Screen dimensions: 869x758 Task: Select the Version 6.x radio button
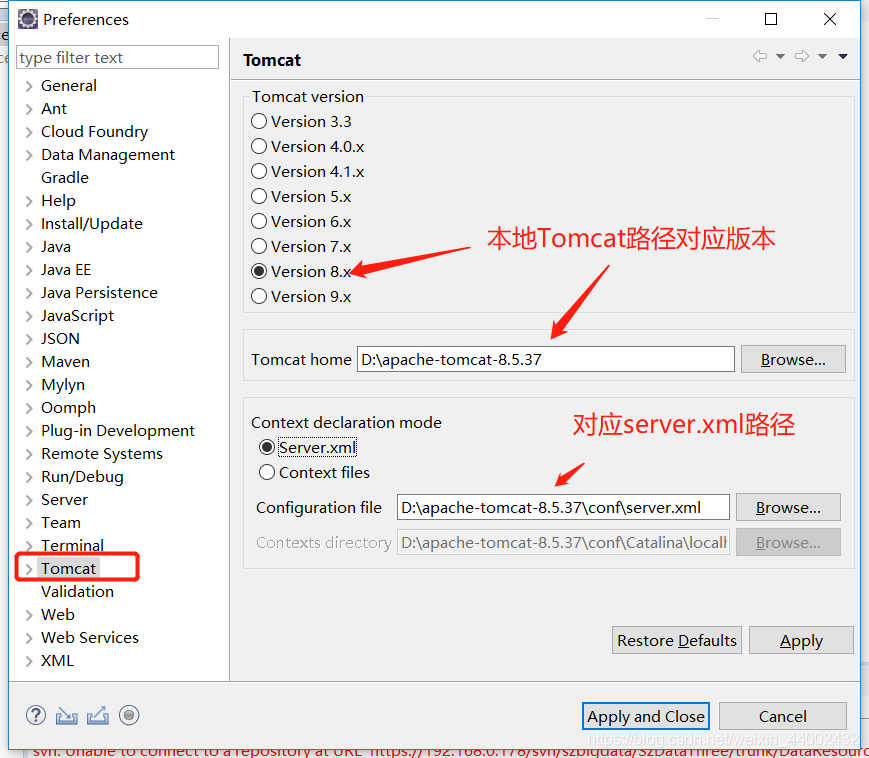click(x=259, y=221)
